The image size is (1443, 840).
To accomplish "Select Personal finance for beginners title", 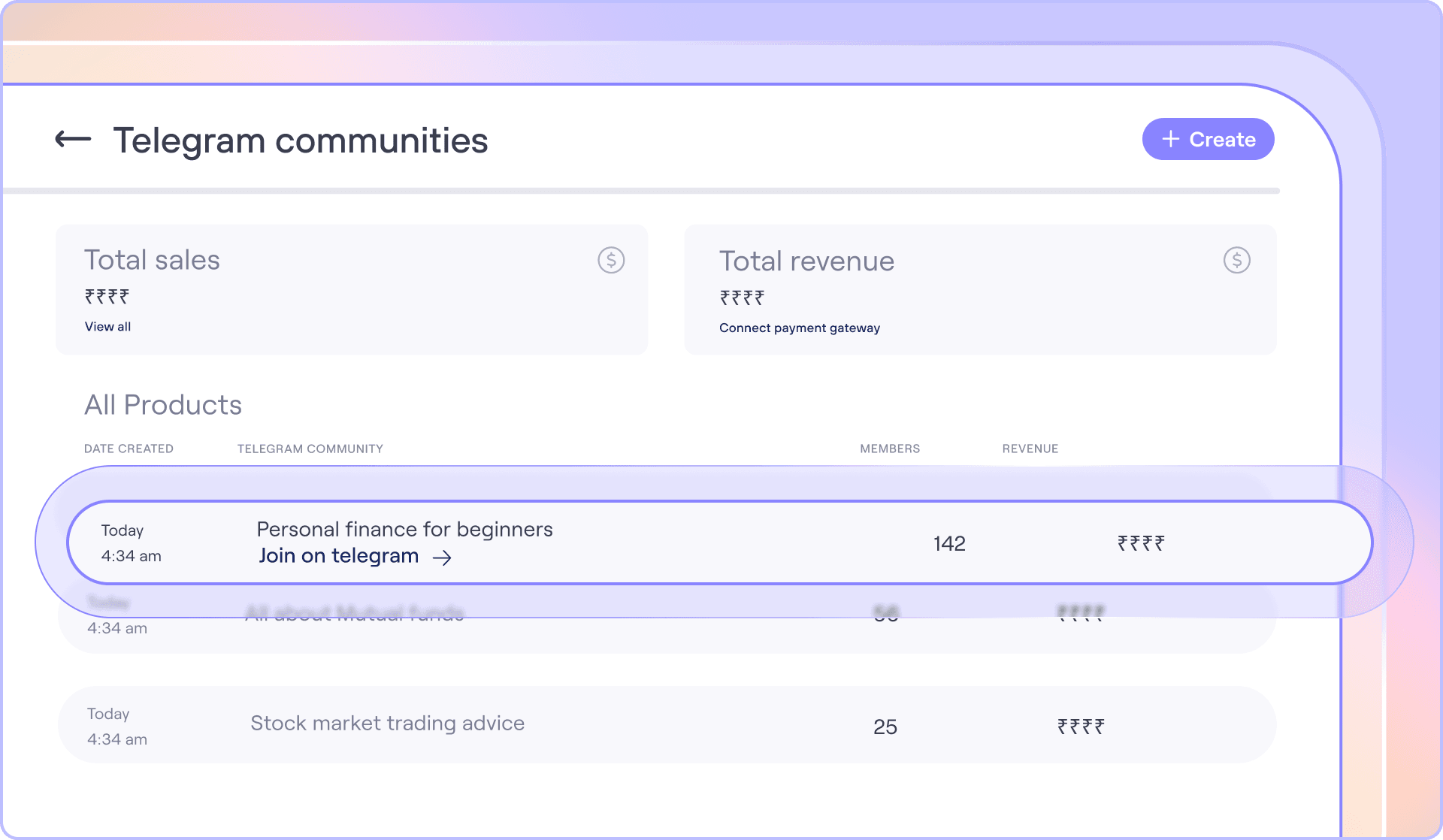I will coord(404,530).
